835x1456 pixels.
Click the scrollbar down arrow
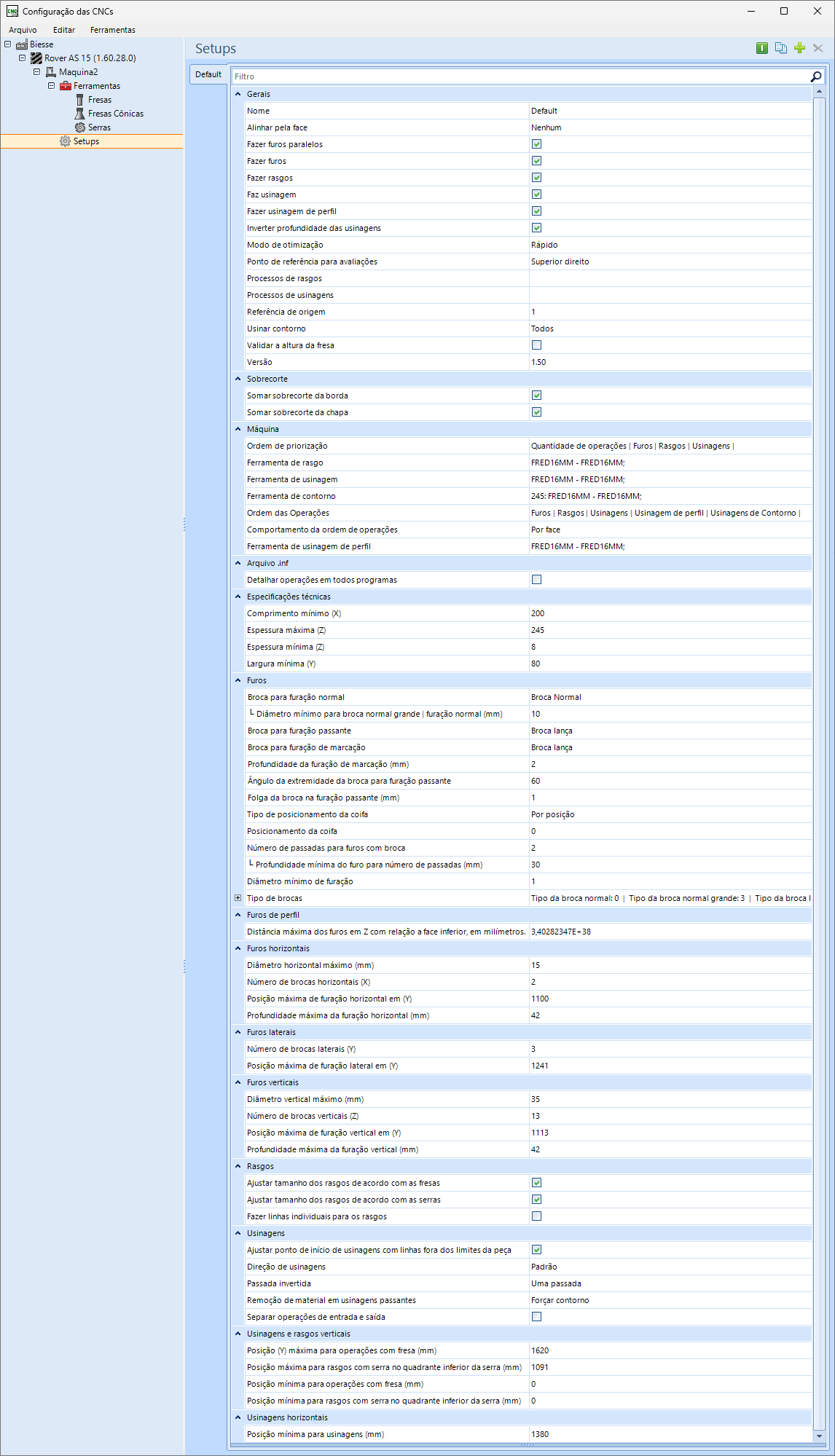click(x=819, y=1436)
